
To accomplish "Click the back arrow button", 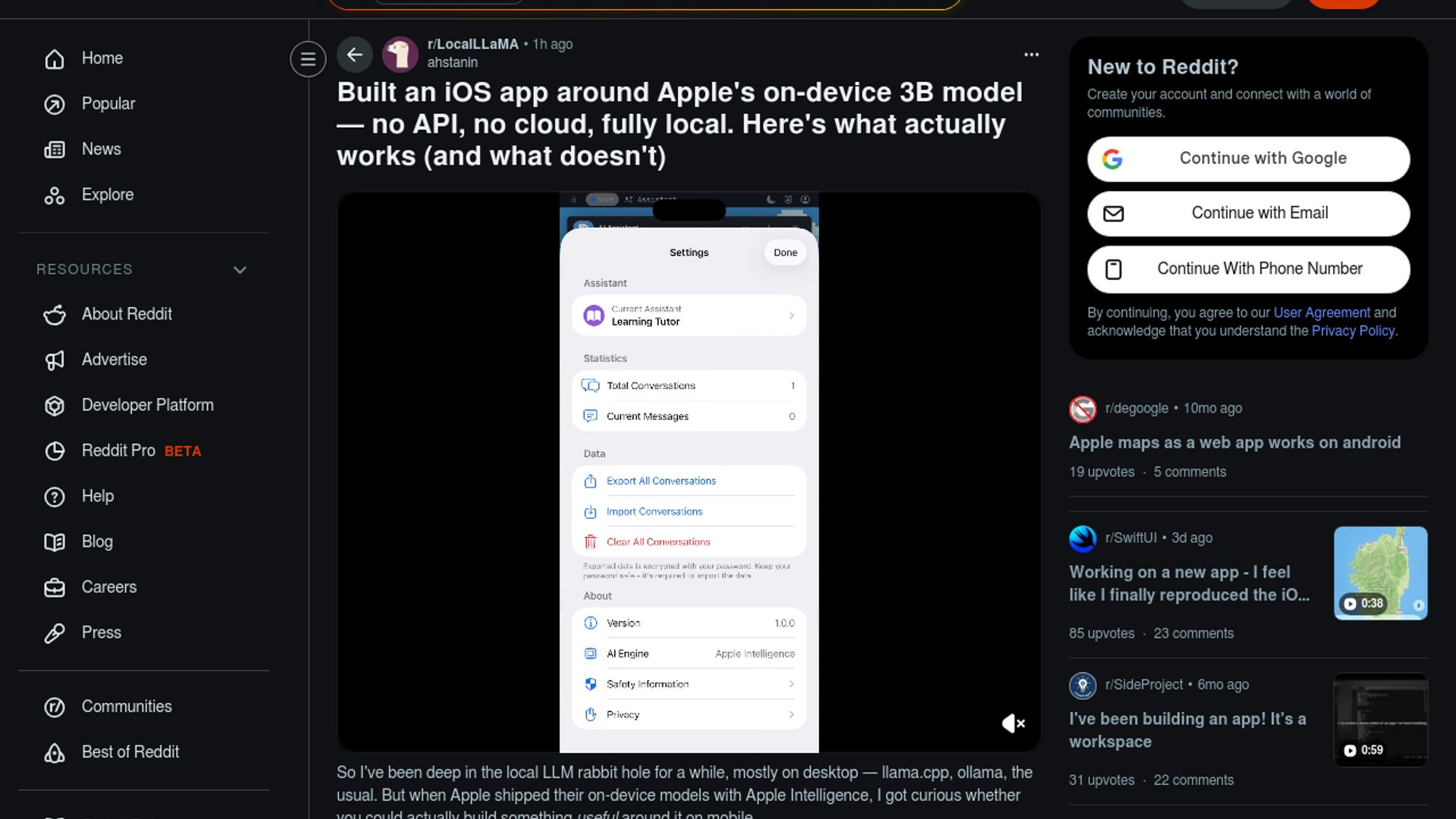I will click(x=354, y=55).
